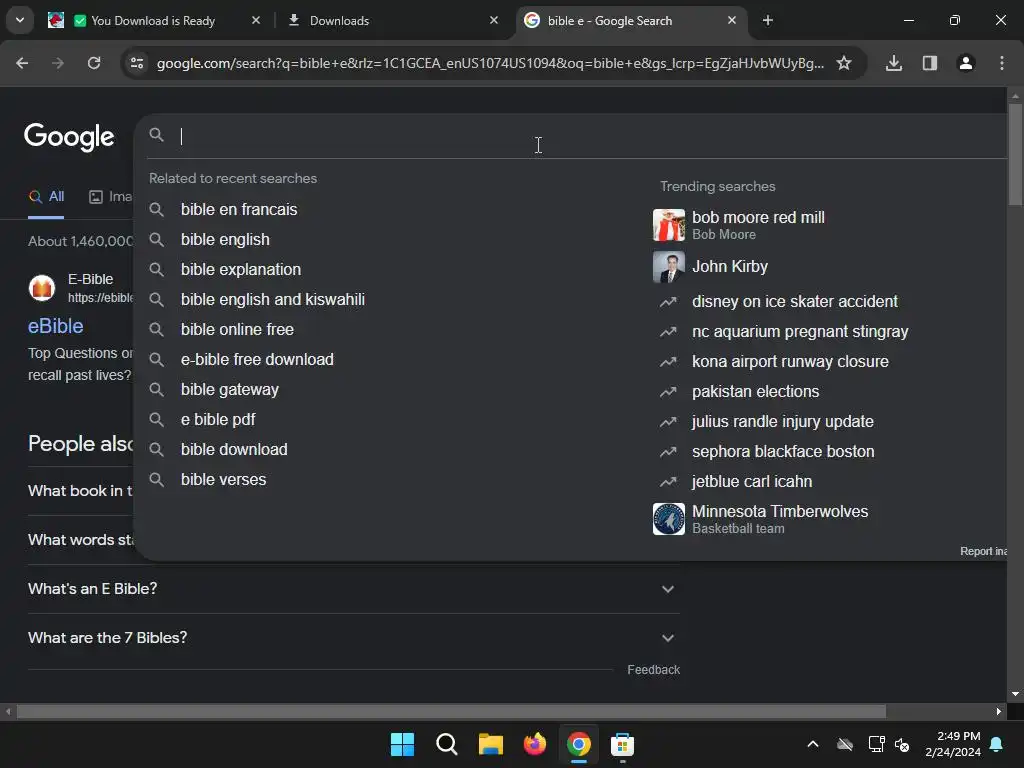
Task: Open Chrome downloads tray icon
Action: (x=894, y=63)
